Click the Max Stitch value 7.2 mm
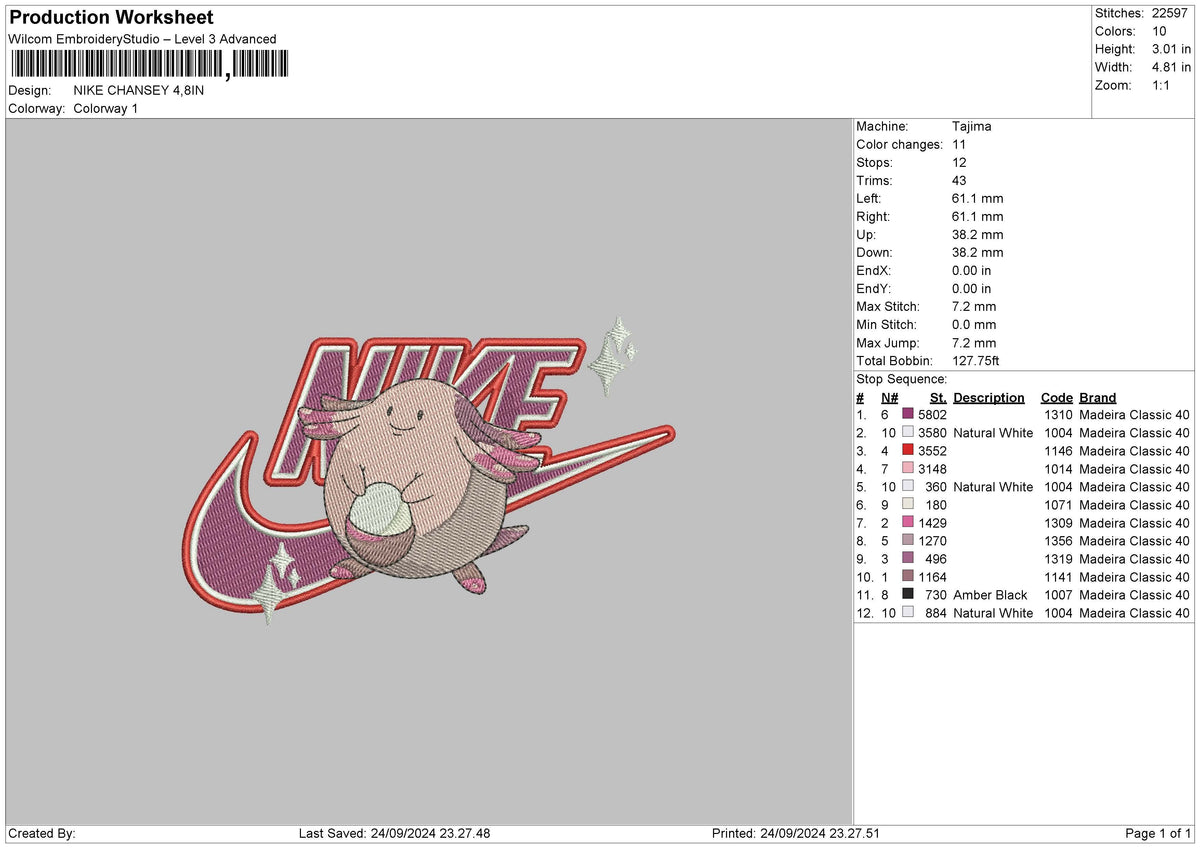 coord(974,306)
